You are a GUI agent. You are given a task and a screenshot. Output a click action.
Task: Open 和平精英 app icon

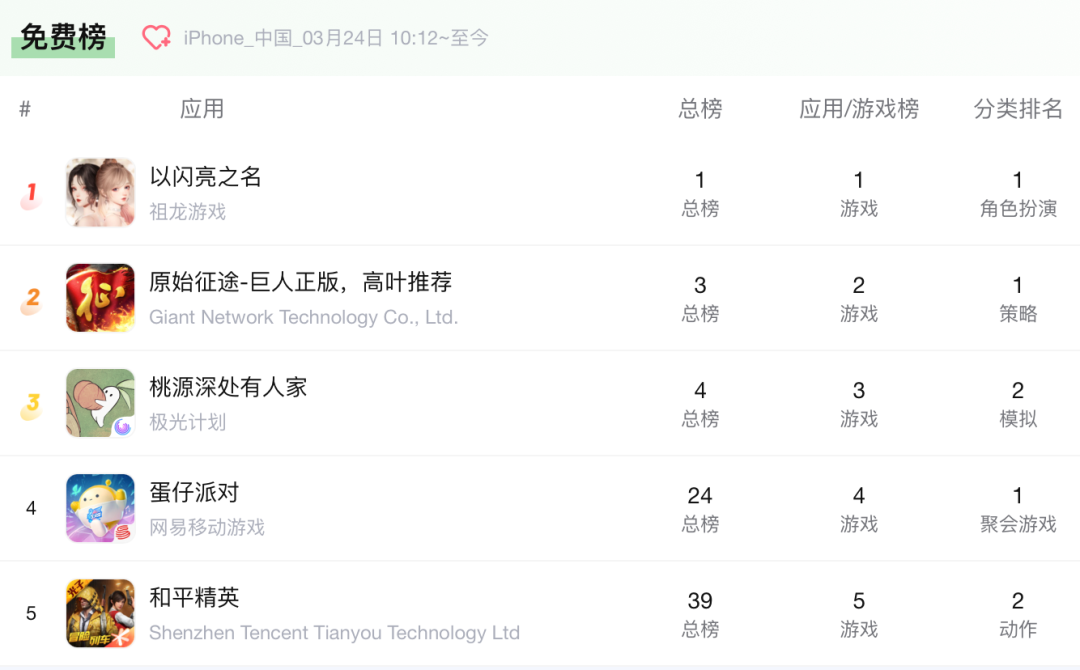(101, 613)
